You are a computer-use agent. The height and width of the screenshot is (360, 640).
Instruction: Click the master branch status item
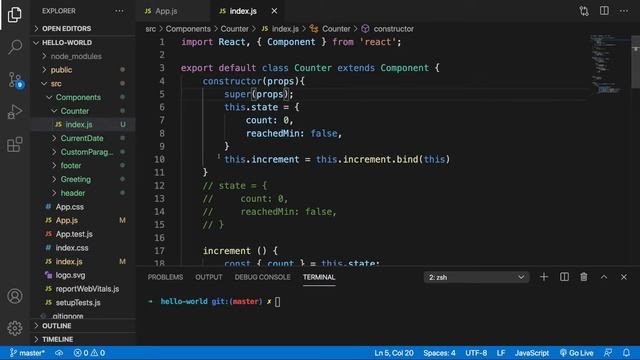27,353
